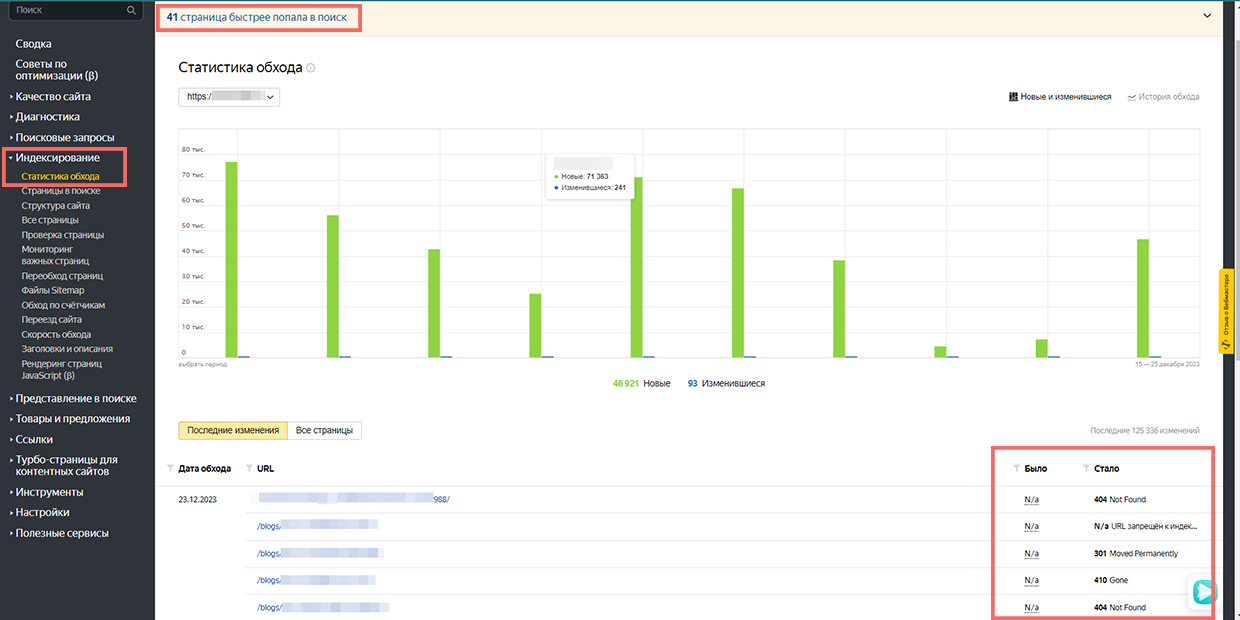Open Переобход страниц in the sidebar
This screenshot has width=1240, height=620.
(x=63, y=275)
